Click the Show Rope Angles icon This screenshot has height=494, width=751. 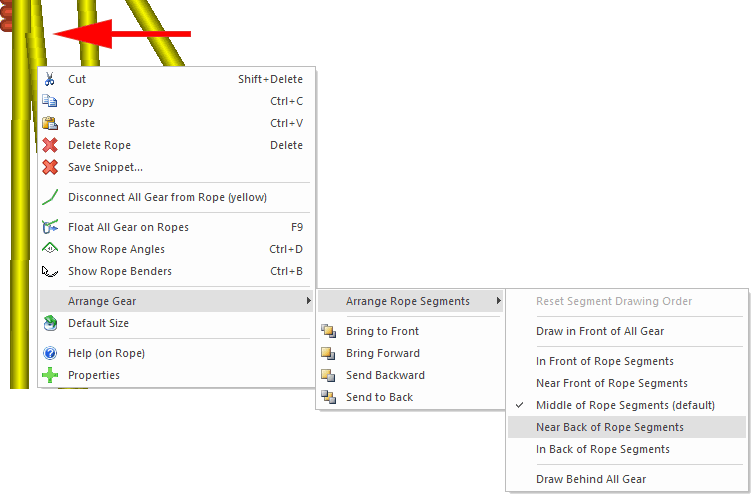[x=50, y=249]
